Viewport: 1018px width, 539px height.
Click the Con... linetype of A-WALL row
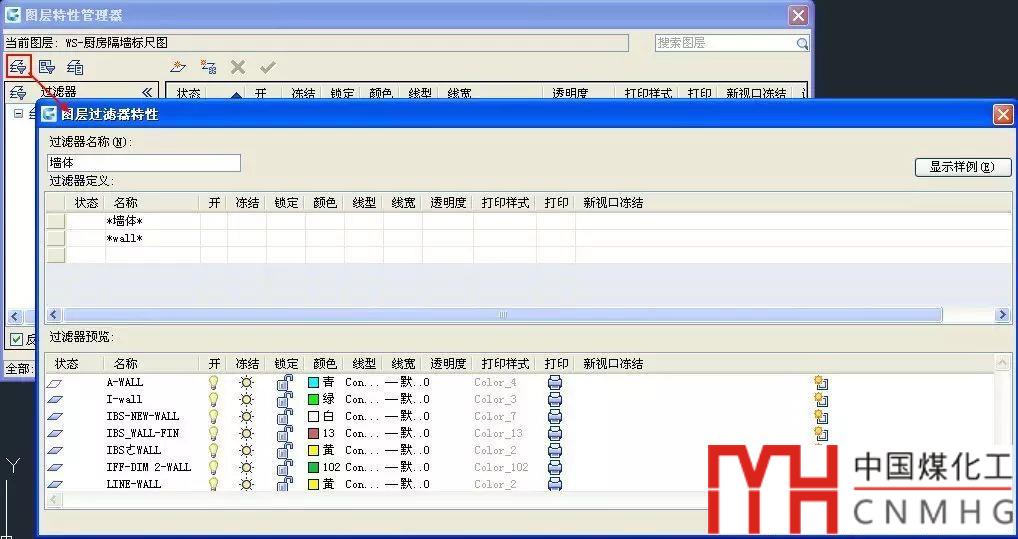tap(362, 382)
